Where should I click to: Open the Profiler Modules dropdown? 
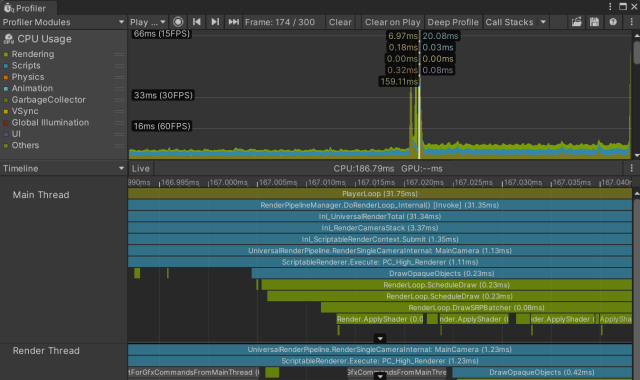63,22
